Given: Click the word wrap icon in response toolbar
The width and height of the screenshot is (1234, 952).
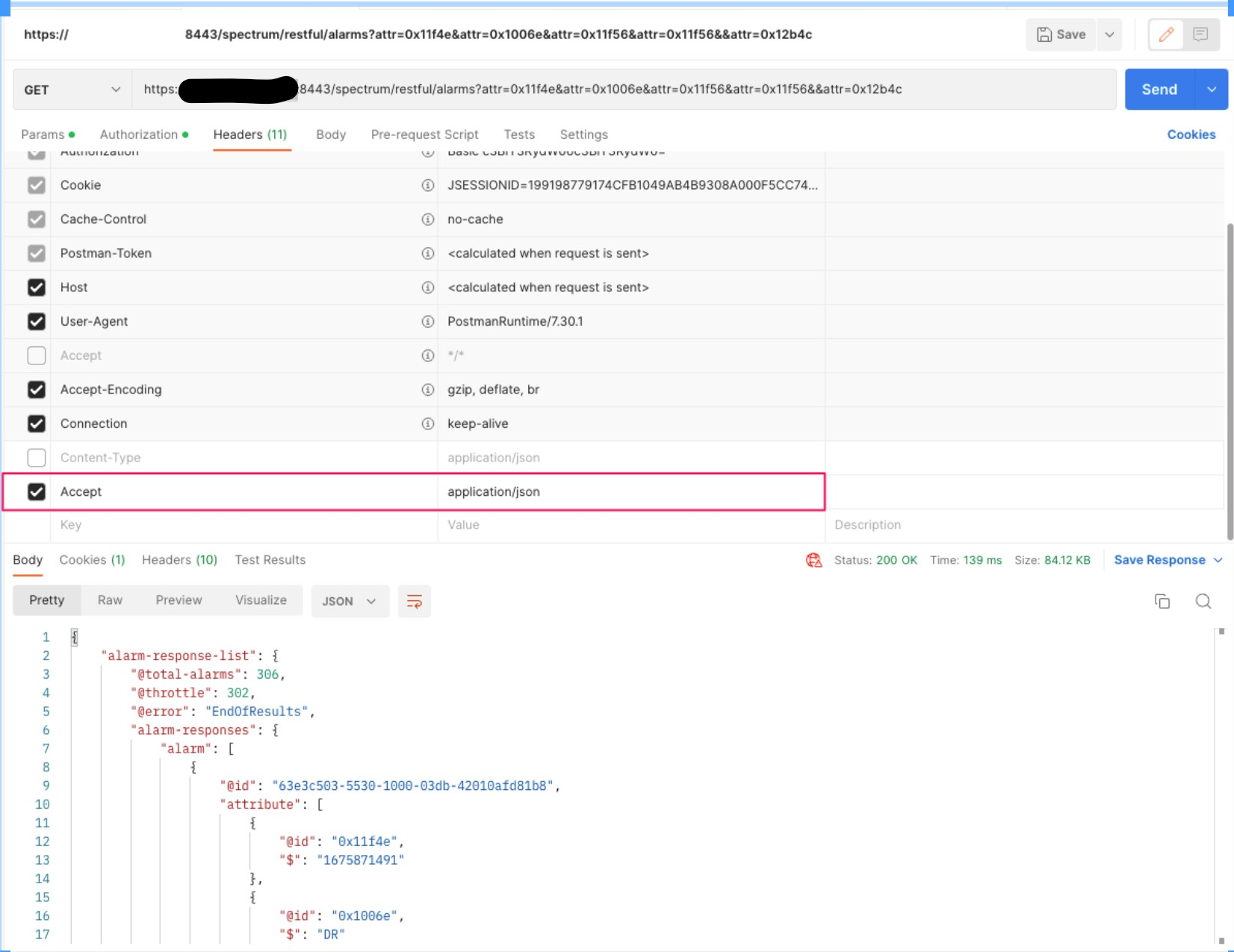Looking at the screenshot, I should [415, 601].
